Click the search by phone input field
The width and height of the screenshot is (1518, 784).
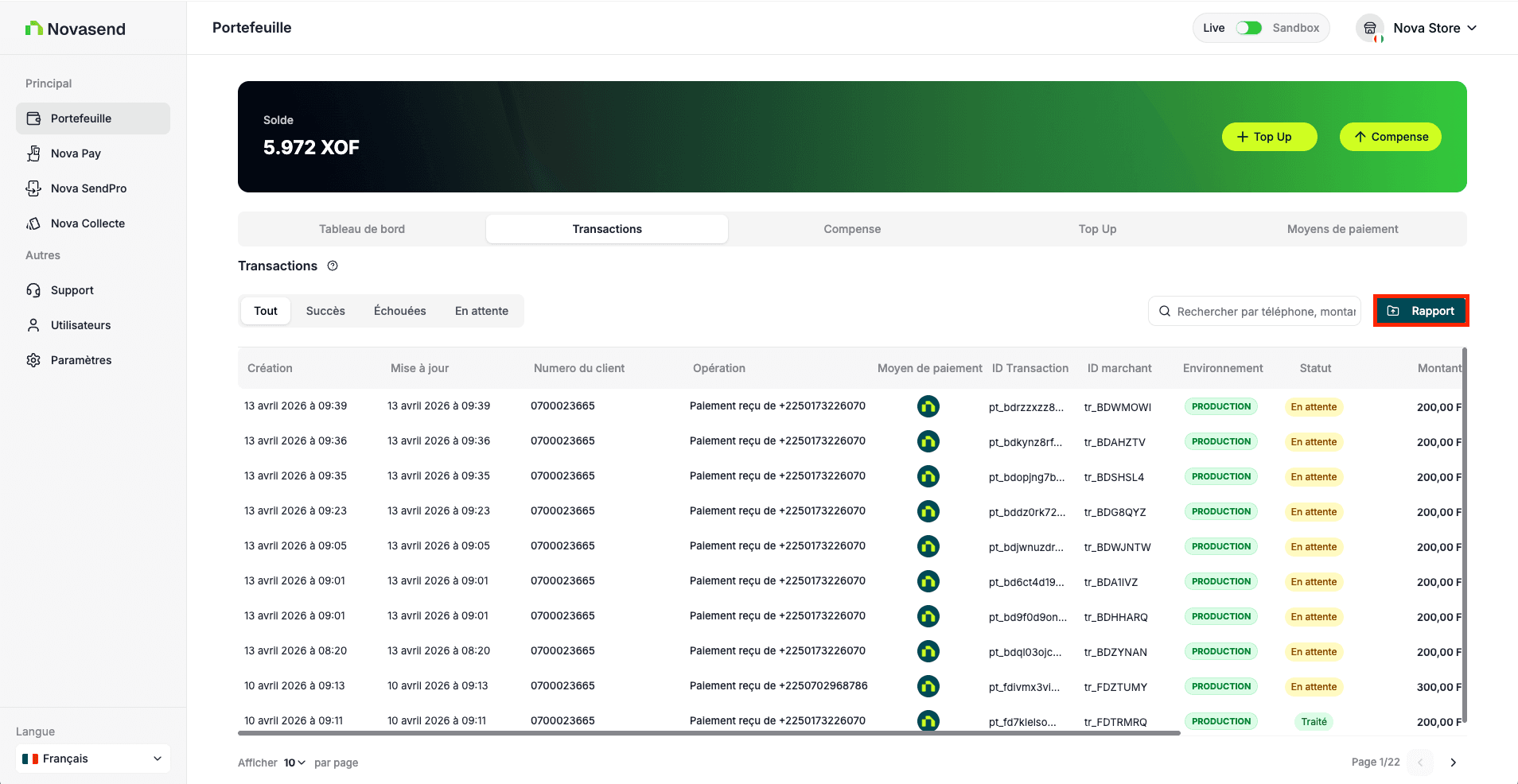[1255, 311]
